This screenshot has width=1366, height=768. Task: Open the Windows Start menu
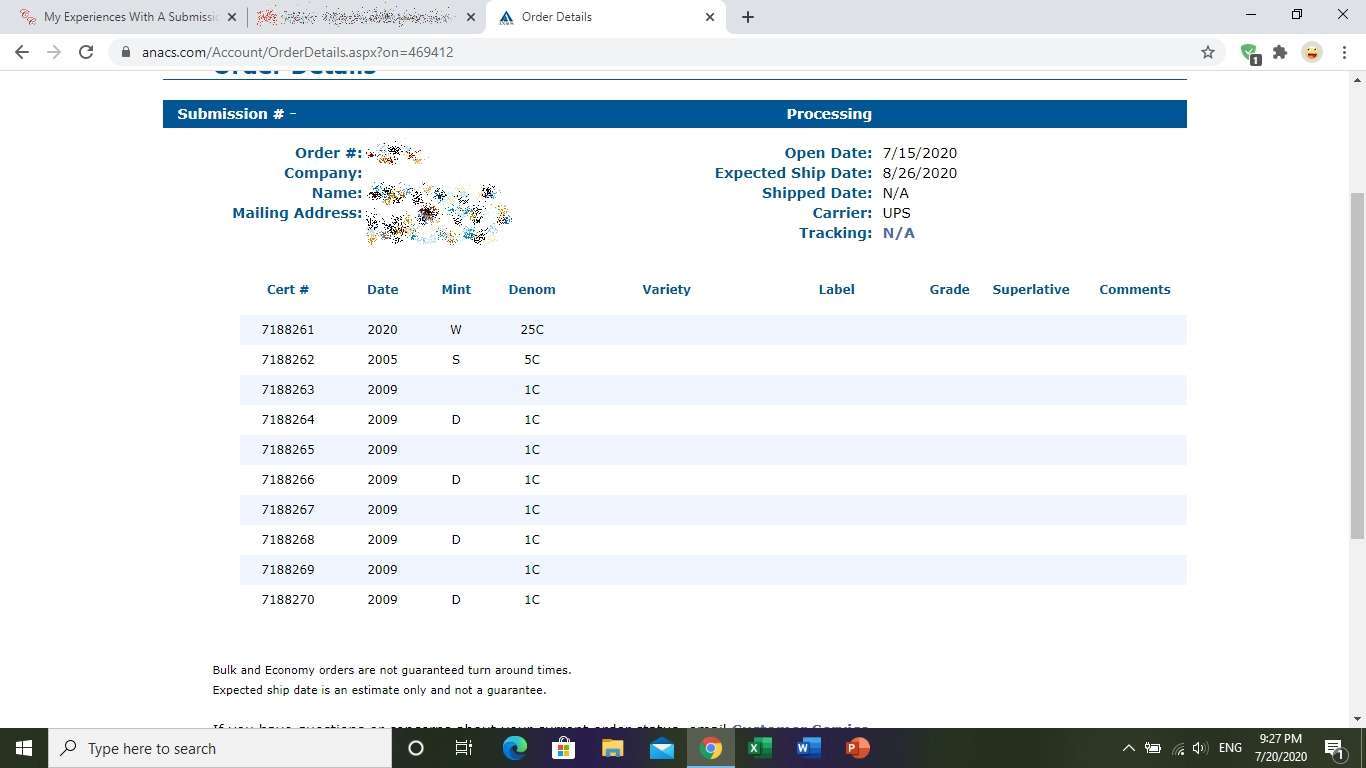24,748
